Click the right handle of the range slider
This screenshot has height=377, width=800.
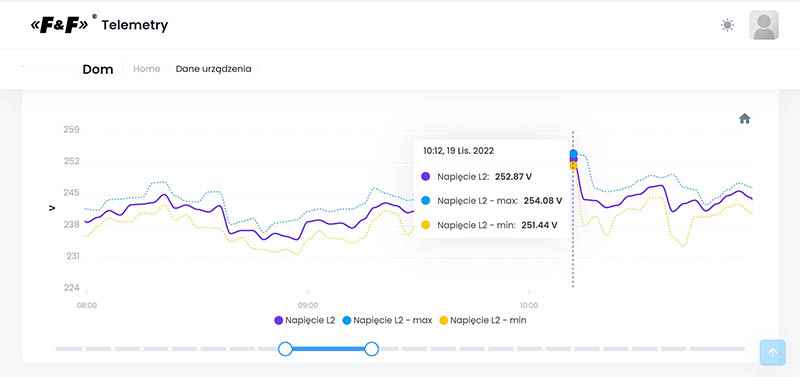[x=371, y=349]
